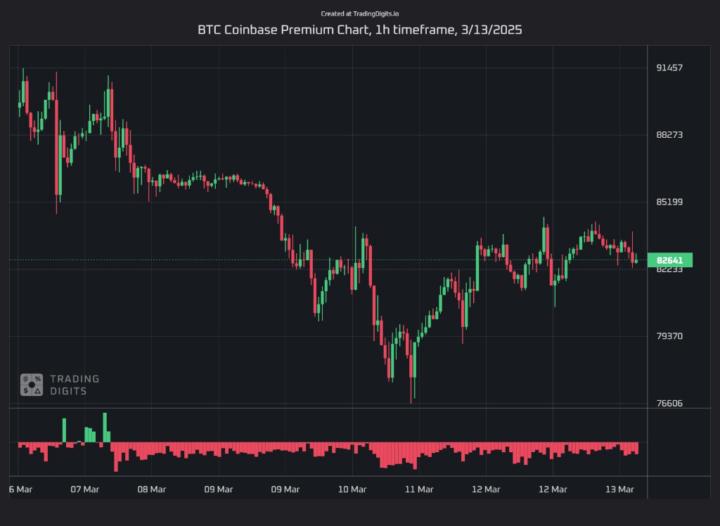
Task: Open the 'Created at TradingDigits.io' link
Action: pos(359,14)
